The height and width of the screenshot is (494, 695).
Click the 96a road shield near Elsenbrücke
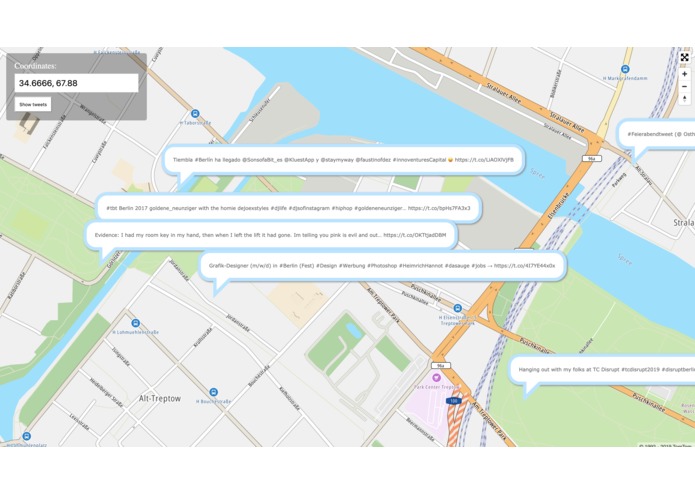(x=591, y=158)
